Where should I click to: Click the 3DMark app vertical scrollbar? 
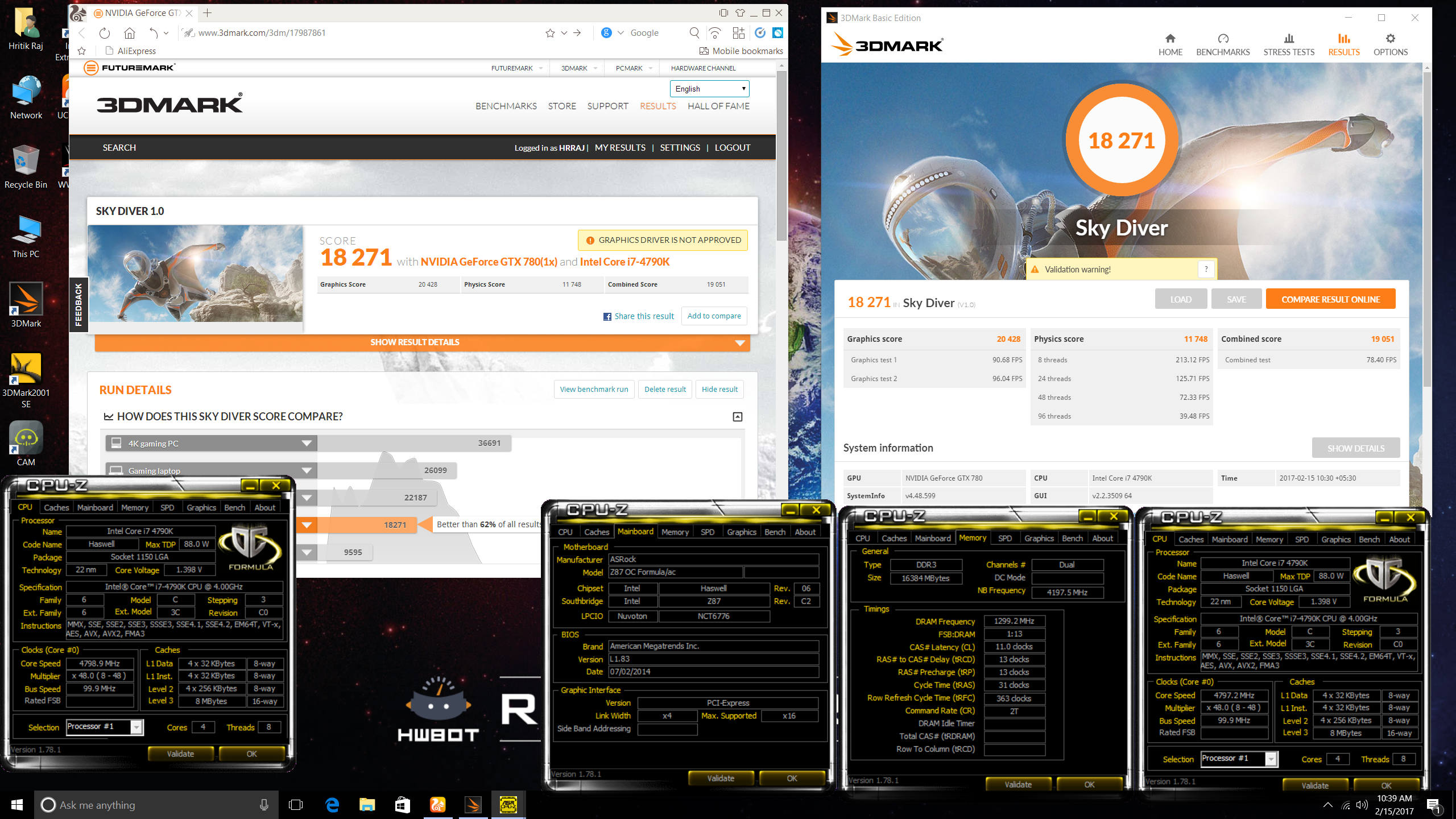[x=1426, y=229]
